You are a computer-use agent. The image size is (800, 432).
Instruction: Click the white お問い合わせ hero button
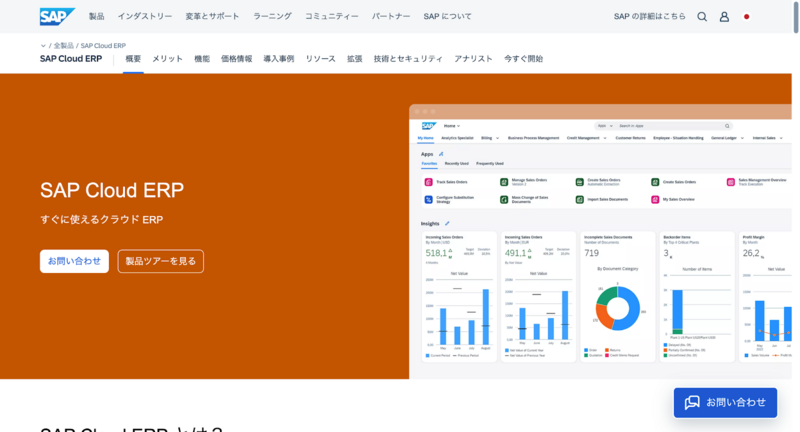point(74,261)
